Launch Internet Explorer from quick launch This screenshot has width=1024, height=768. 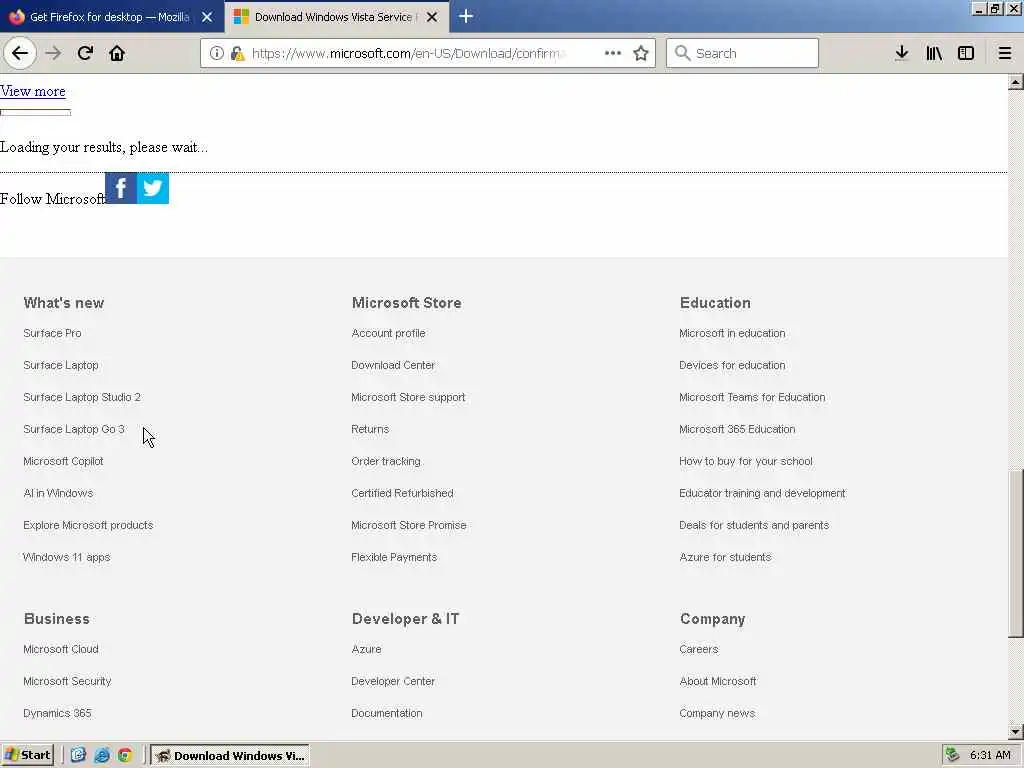[x=102, y=755]
